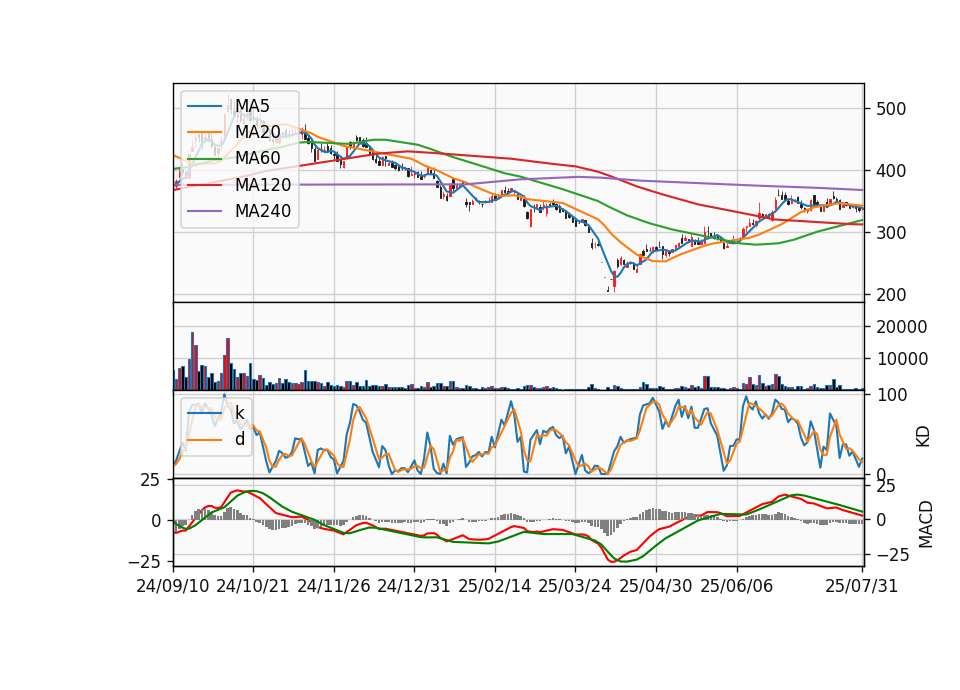The width and height of the screenshot is (960, 690).
Task: Click the 500 price axis label
Action: 891,109
